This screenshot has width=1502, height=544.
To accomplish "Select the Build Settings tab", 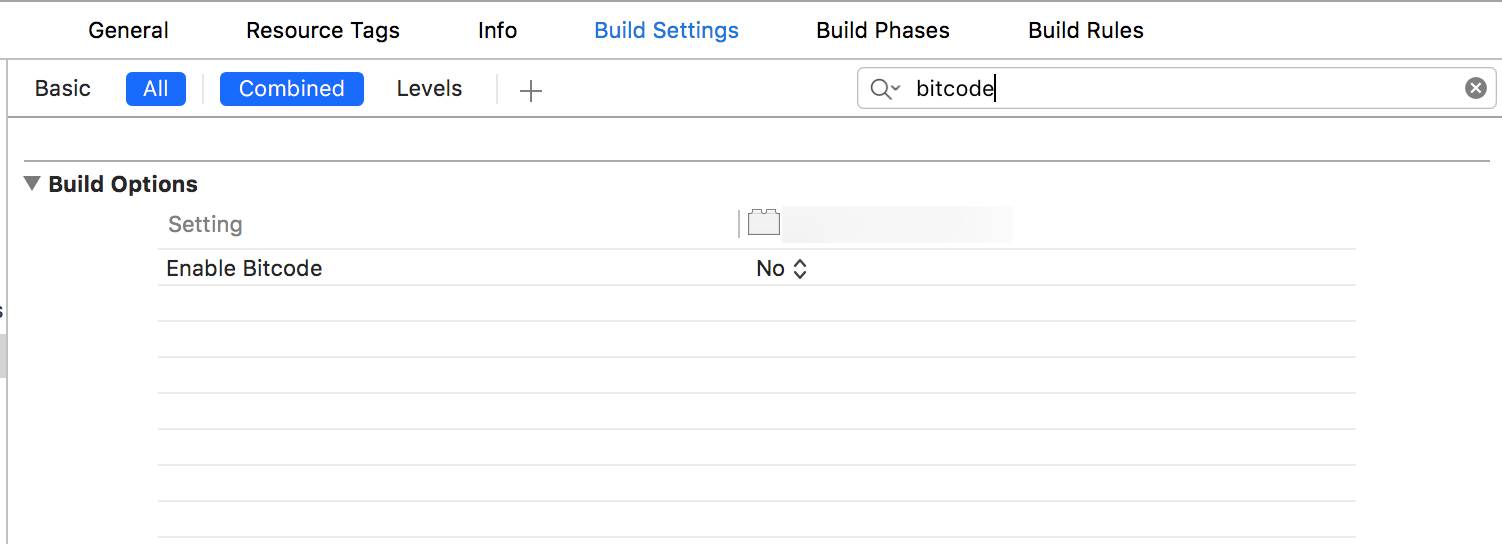I will tap(666, 30).
